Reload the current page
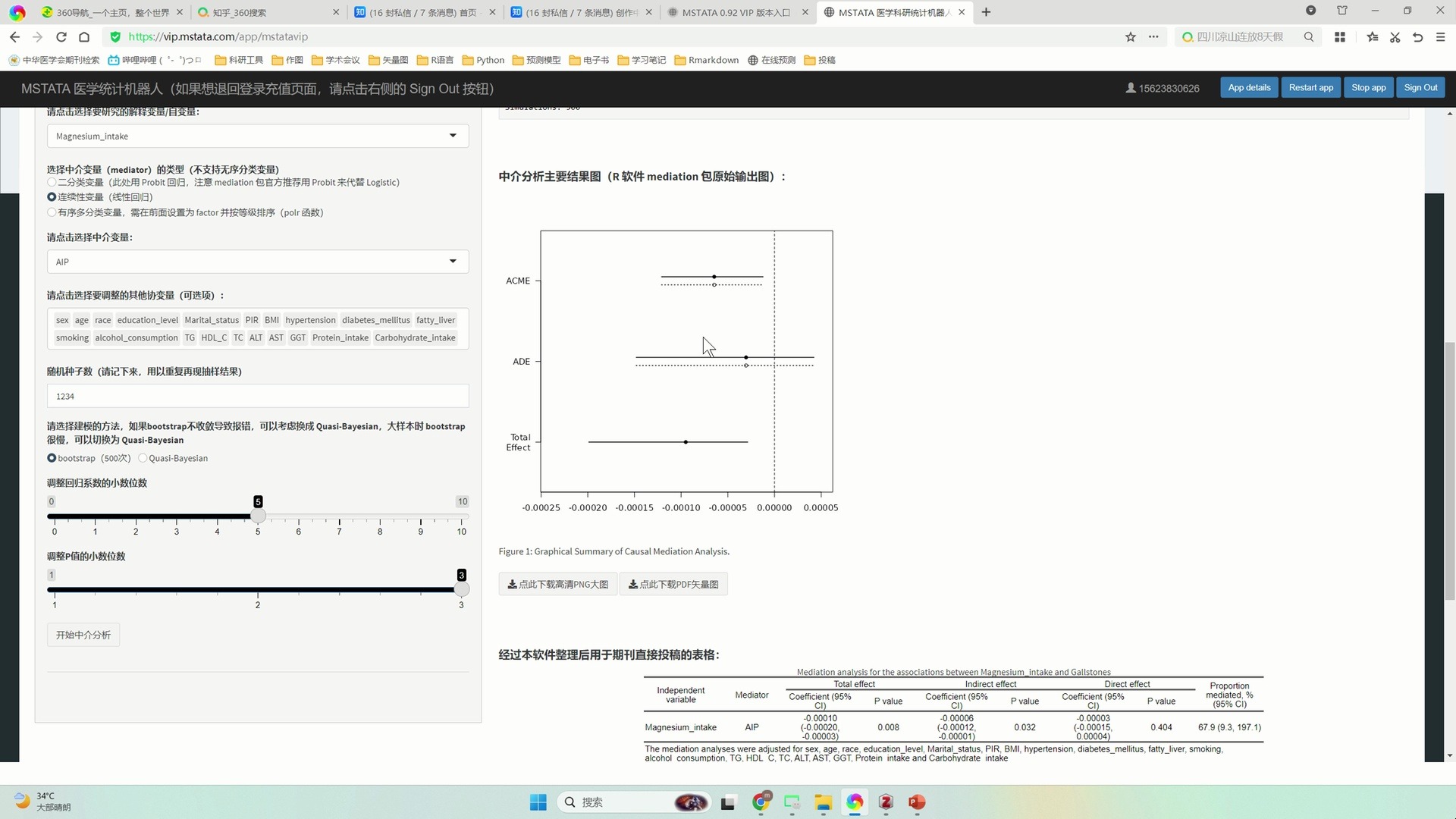 [x=61, y=36]
